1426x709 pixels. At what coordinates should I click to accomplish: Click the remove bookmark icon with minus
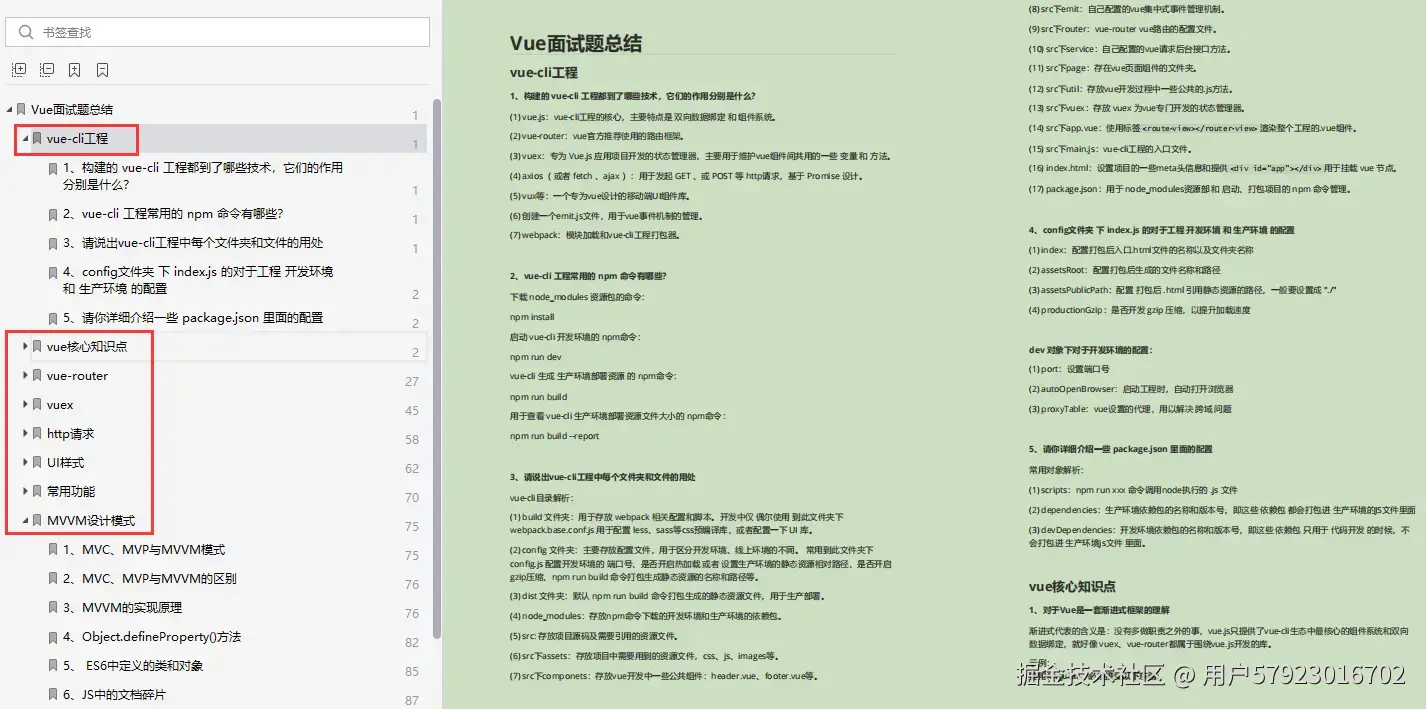click(x=103, y=70)
